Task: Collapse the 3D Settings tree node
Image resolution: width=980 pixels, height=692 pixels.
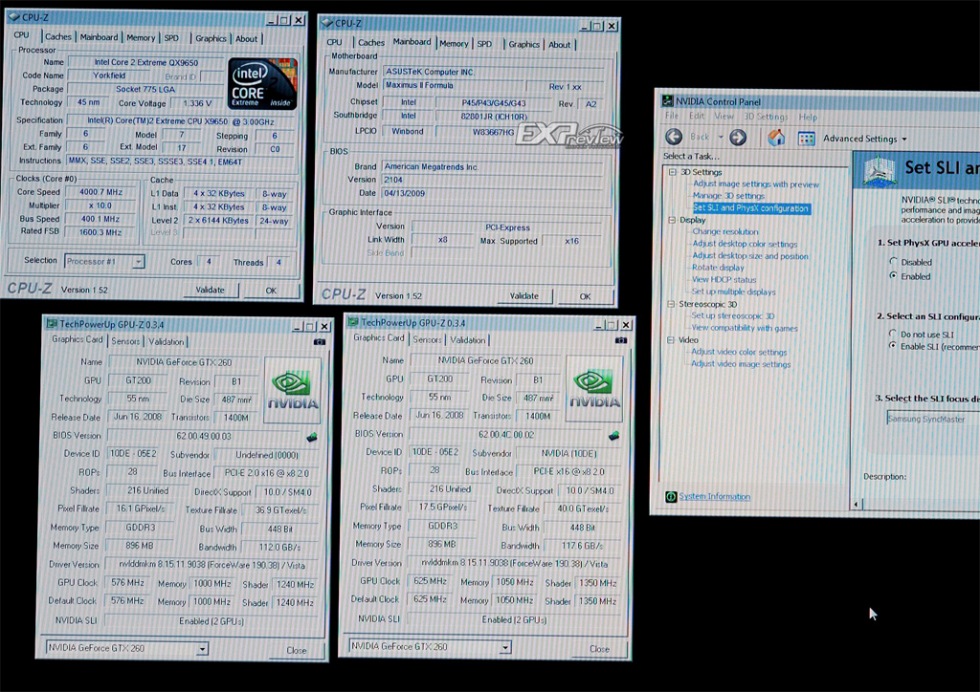Action: tap(672, 172)
